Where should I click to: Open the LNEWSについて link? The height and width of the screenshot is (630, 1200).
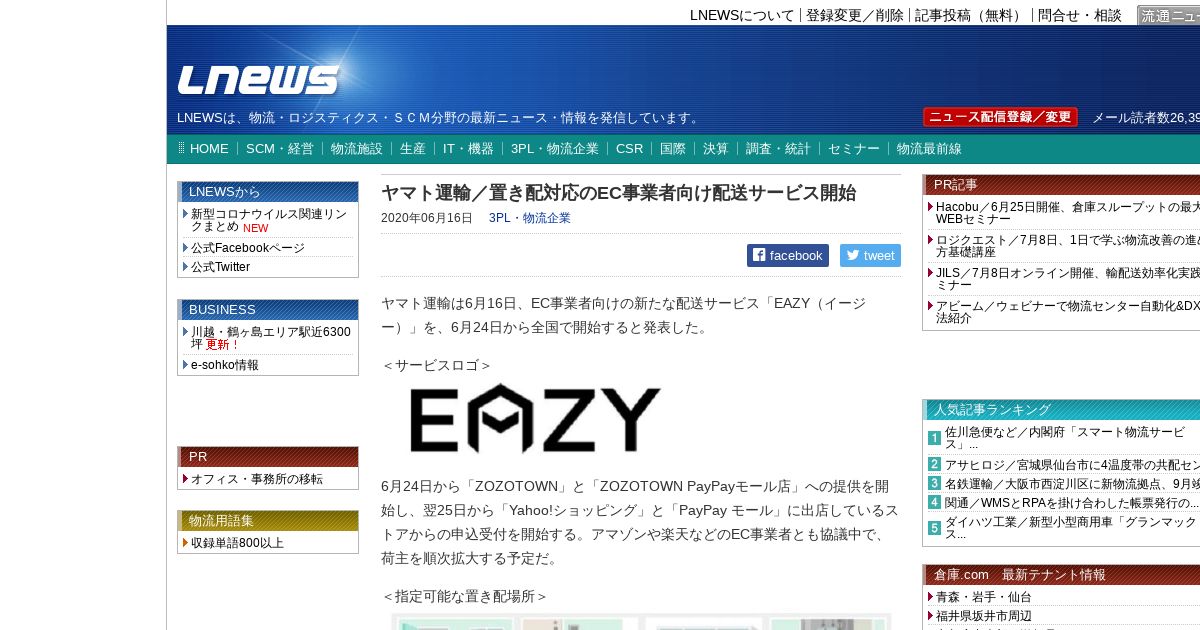(x=742, y=15)
